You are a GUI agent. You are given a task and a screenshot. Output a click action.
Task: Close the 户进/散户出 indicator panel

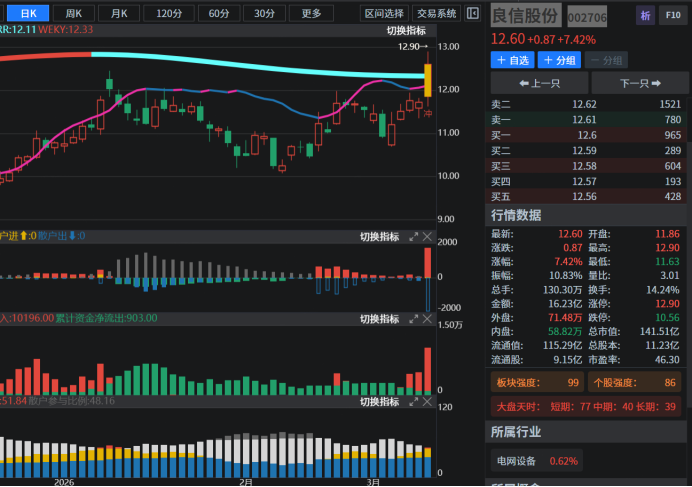pyautogui.click(x=427, y=237)
